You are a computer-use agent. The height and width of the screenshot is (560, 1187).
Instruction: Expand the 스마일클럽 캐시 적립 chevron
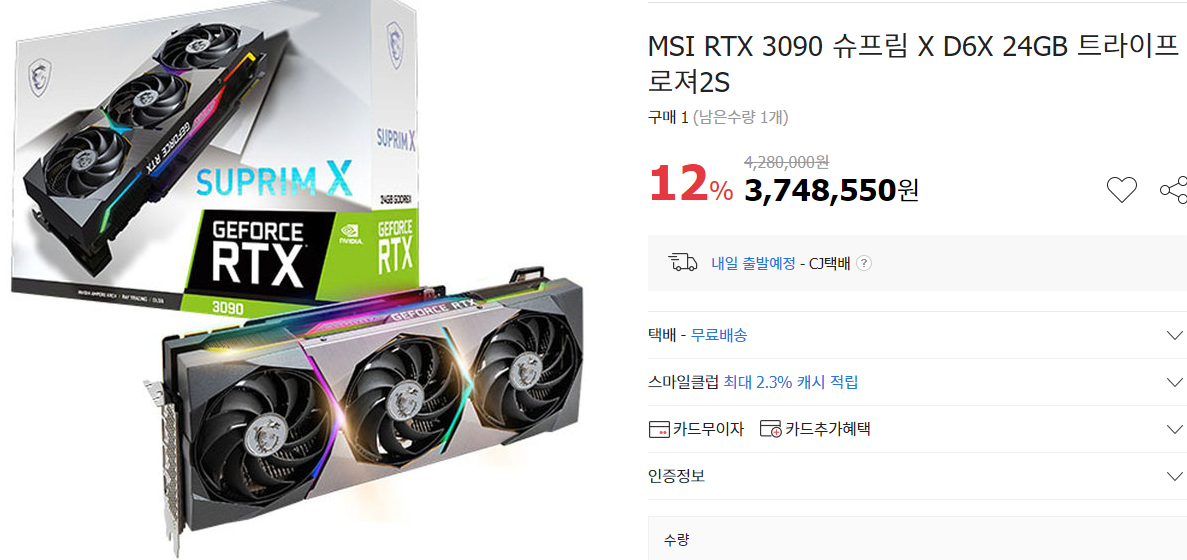tap(1174, 382)
